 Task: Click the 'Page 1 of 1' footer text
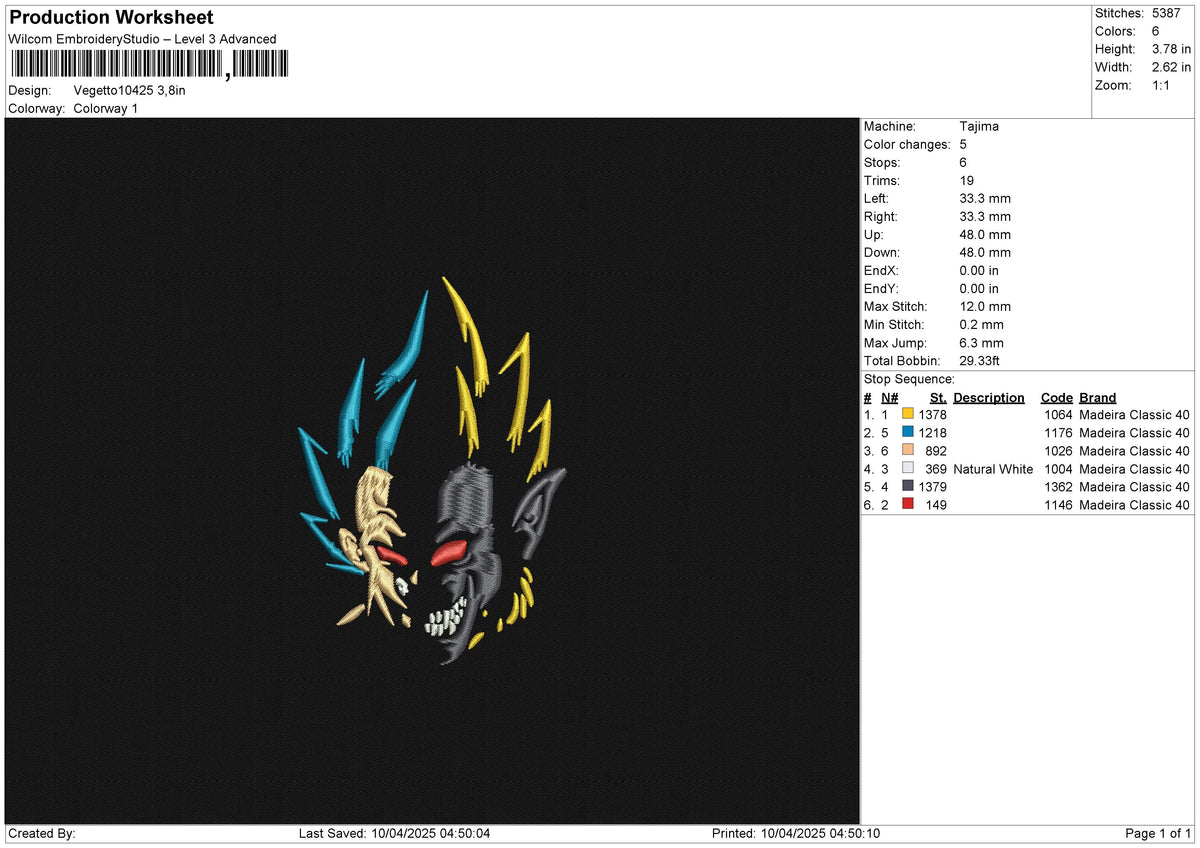point(1158,834)
